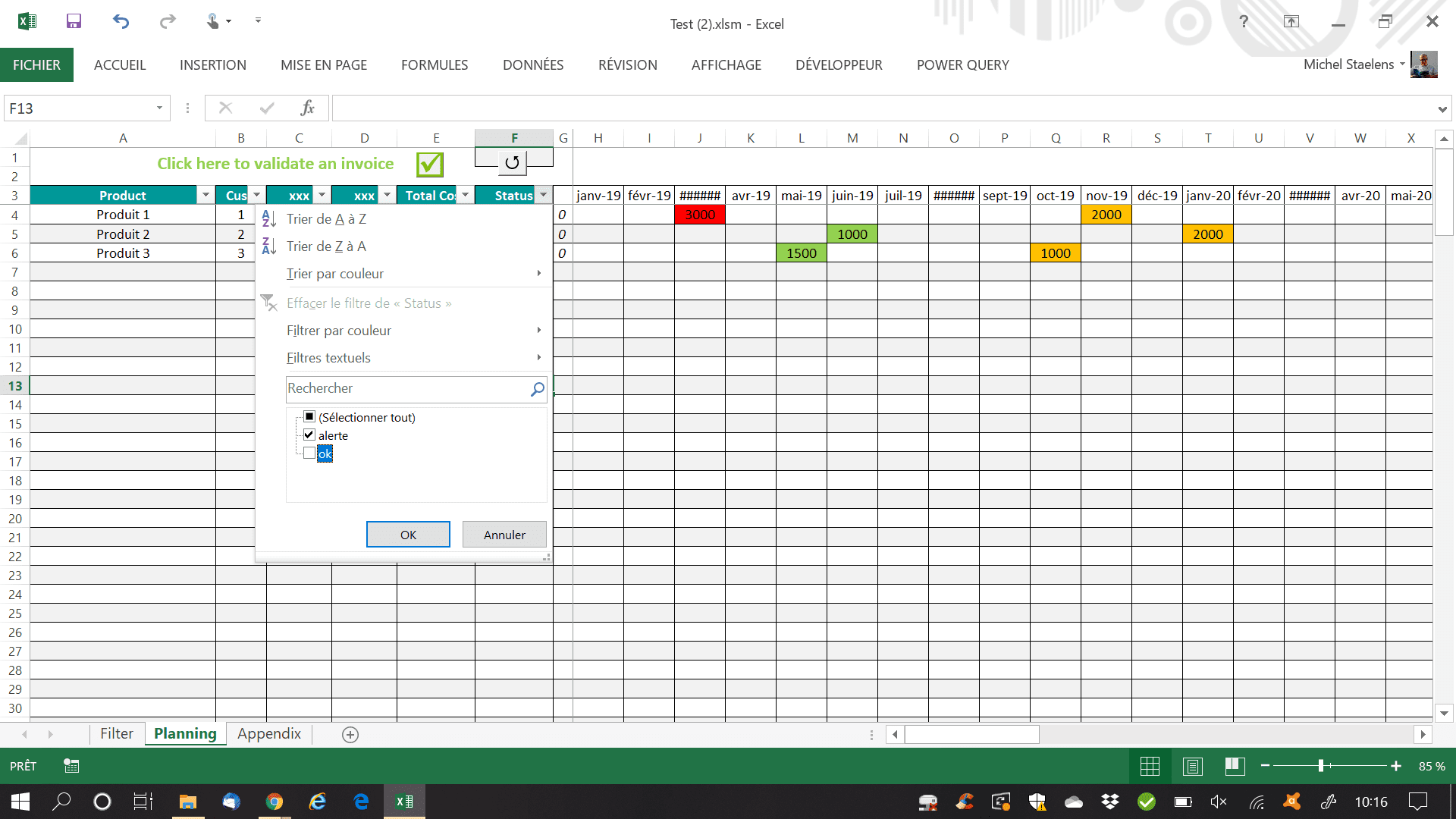Screen dimensions: 1456x819
Task: Click Page Break Preview view icon
Action: coord(1235,766)
